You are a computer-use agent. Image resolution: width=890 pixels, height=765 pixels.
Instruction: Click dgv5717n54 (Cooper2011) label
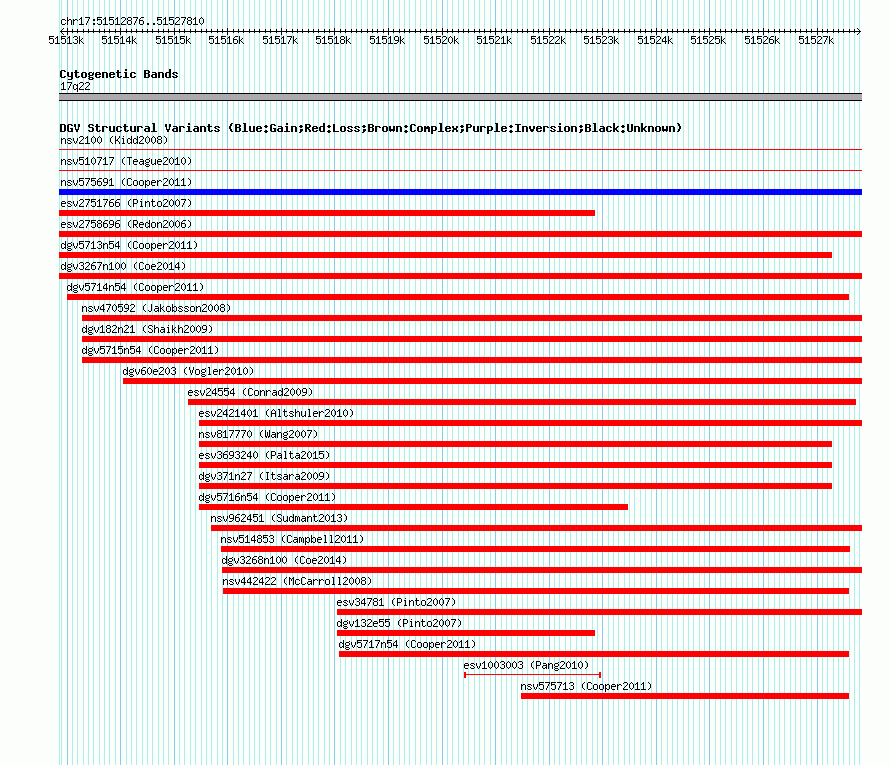407,644
